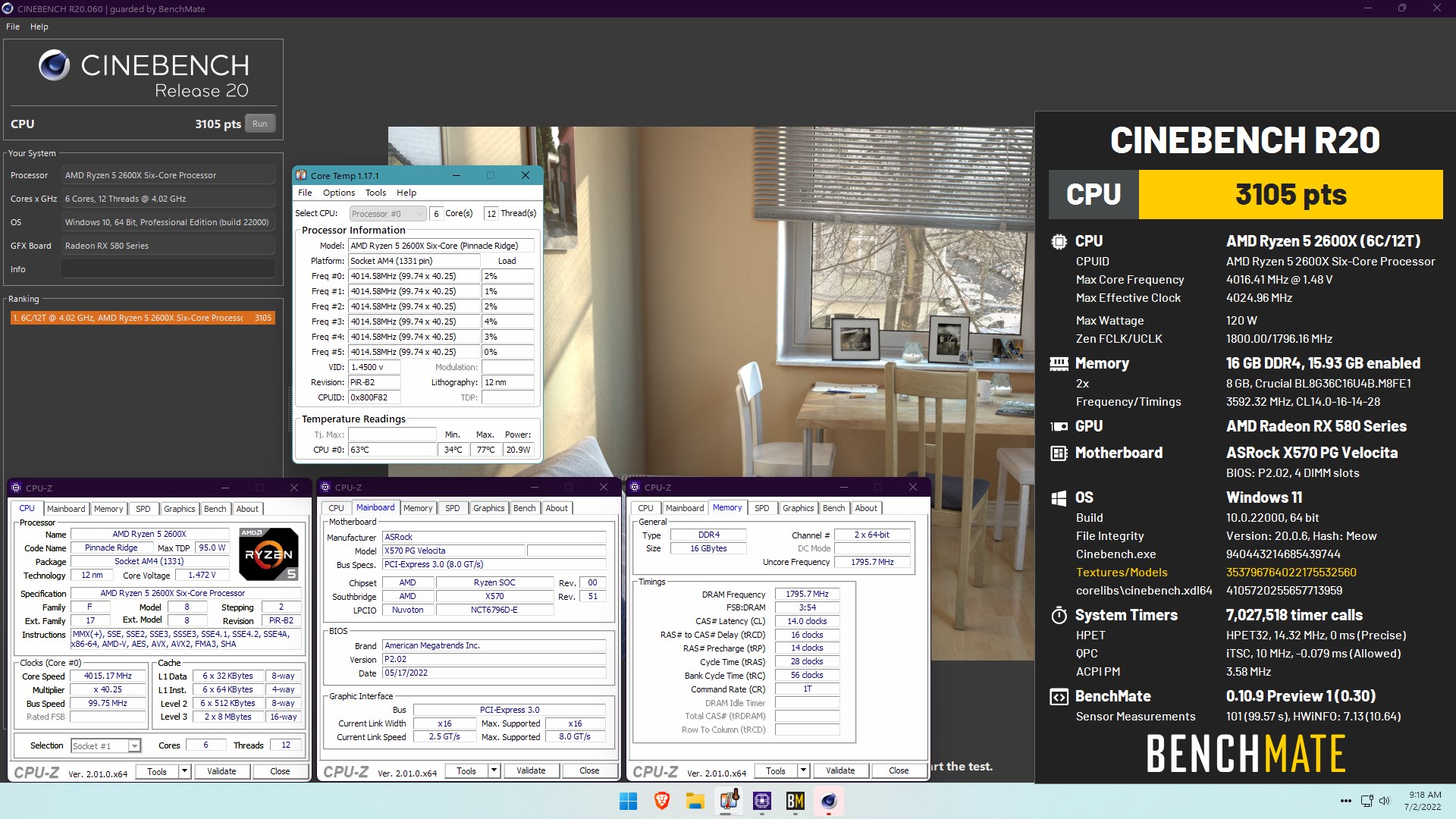This screenshot has height=819, width=1456.
Task: Open File Explorer from taskbar
Action: click(x=695, y=801)
